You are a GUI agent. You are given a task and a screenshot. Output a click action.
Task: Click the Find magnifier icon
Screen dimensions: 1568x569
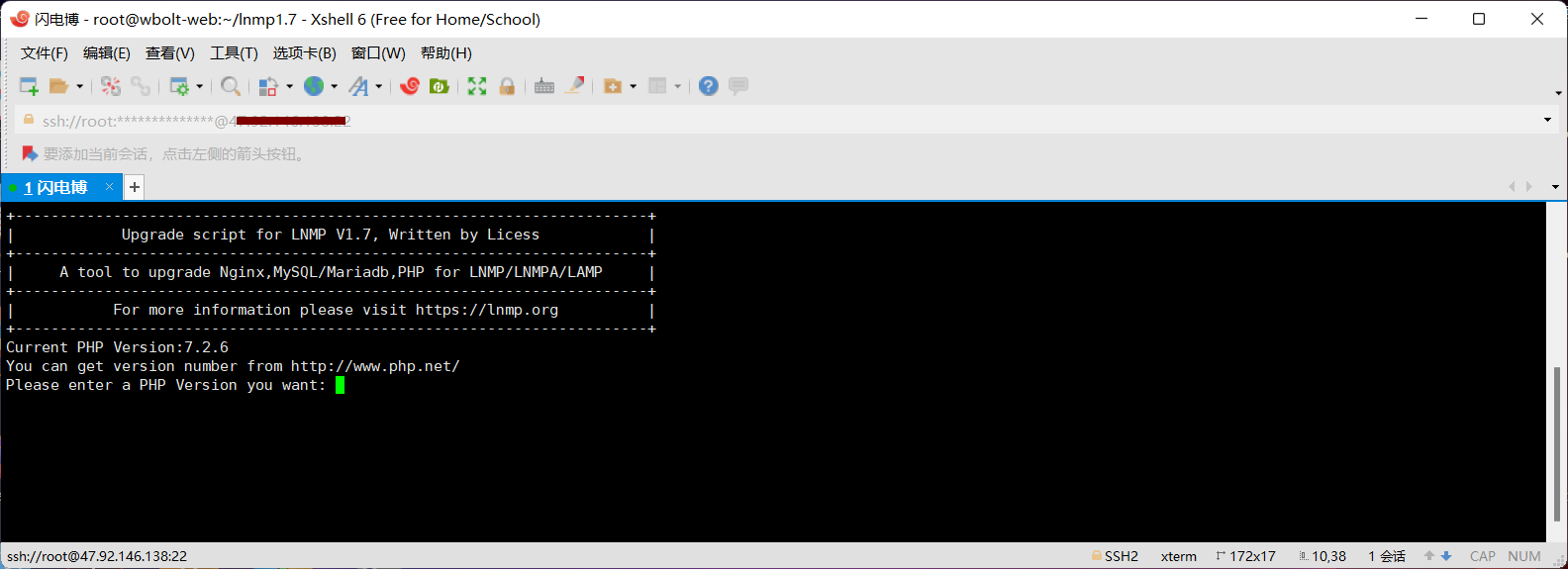(x=230, y=86)
